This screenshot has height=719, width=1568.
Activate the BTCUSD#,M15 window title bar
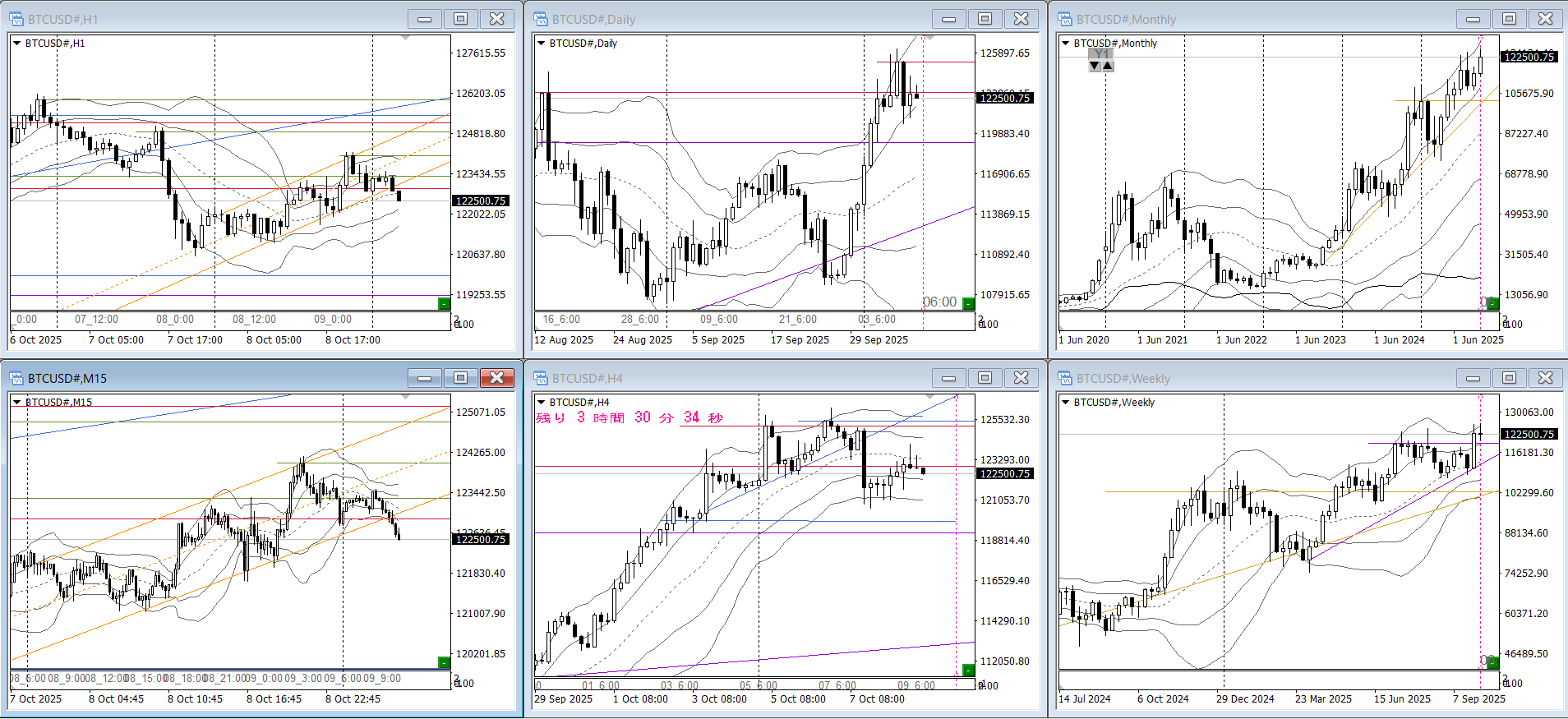pyautogui.click(x=205, y=378)
